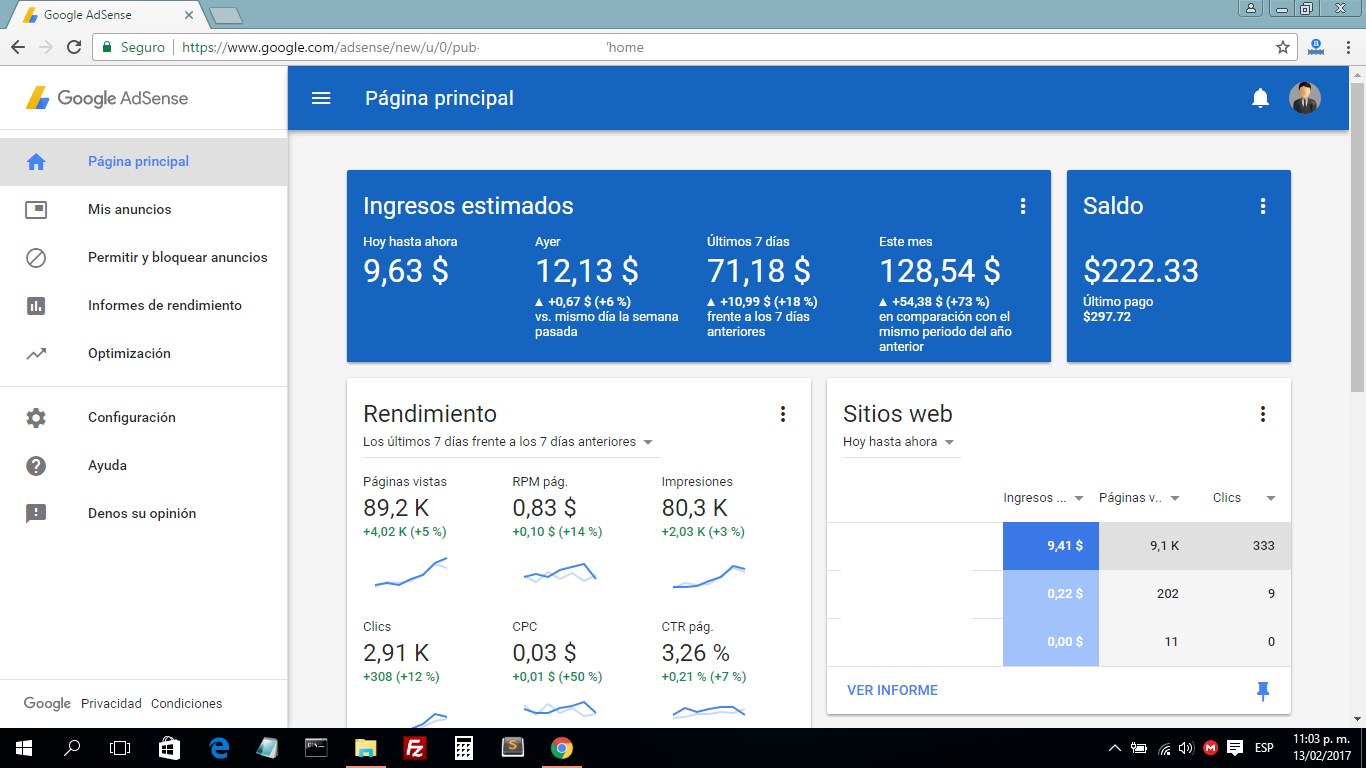Click the Google AdSense logo
The height and width of the screenshot is (768, 1366).
(107, 98)
